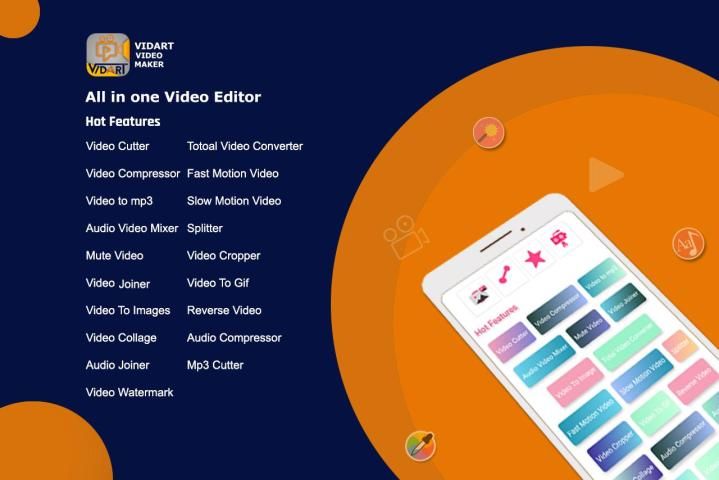719x480 pixels.
Task: Tap the magnifier search circle icon
Action: pos(487,132)
